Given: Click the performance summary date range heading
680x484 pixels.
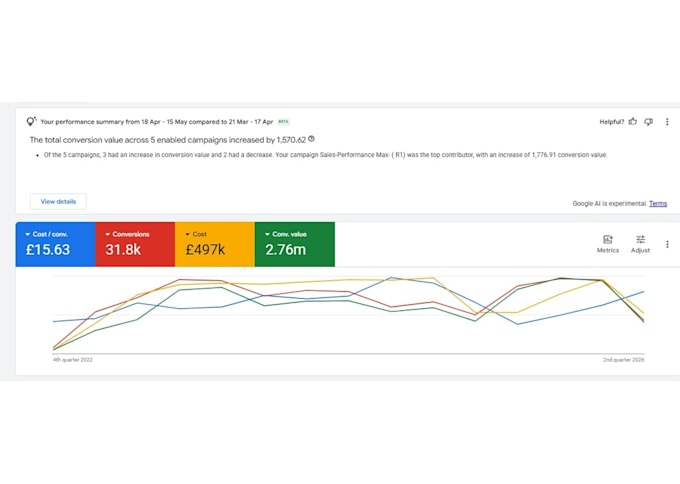Looking at the screenshot, I should [157, 122].
